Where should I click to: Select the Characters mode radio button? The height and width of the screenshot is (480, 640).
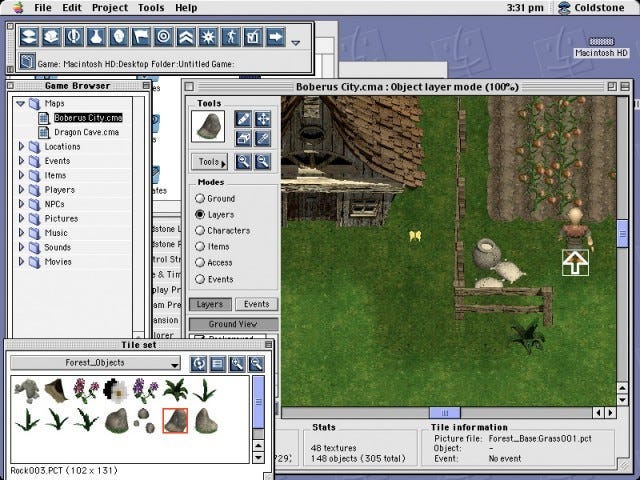(200, 231)
